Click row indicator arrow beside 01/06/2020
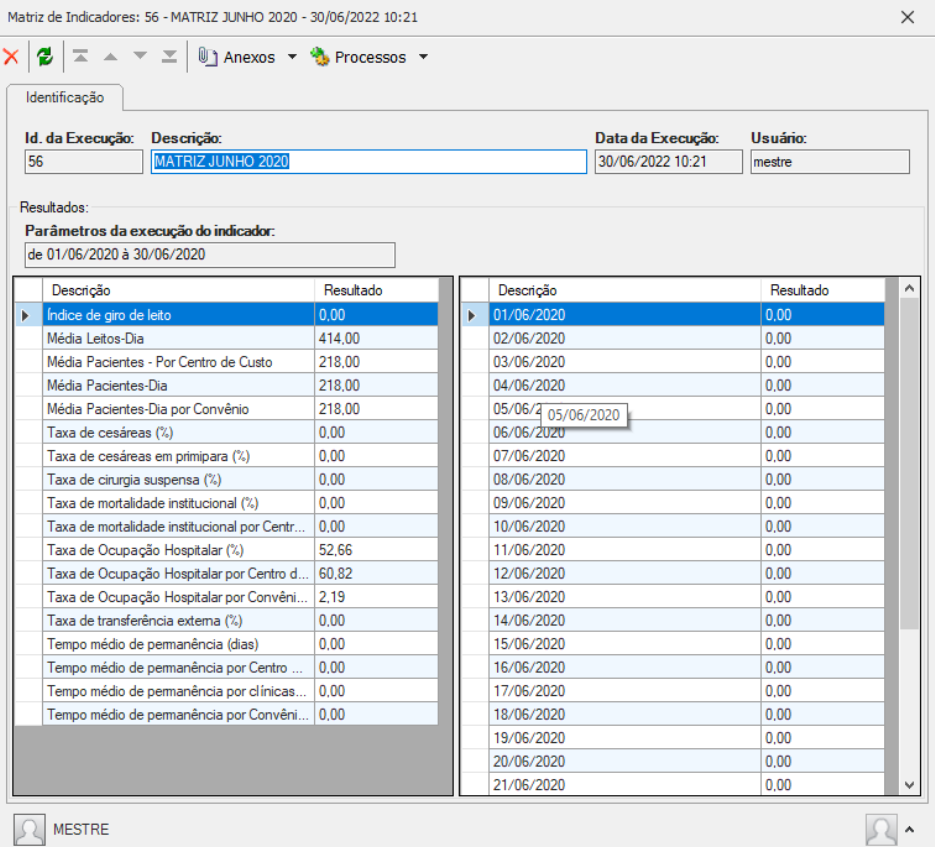935x847 pixels. [x=472, y=315]
